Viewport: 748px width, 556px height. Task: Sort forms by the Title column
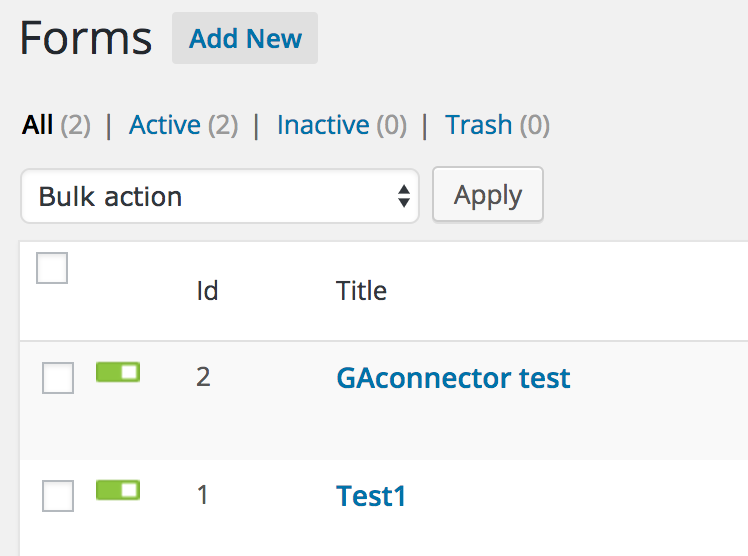pos(361,291)
